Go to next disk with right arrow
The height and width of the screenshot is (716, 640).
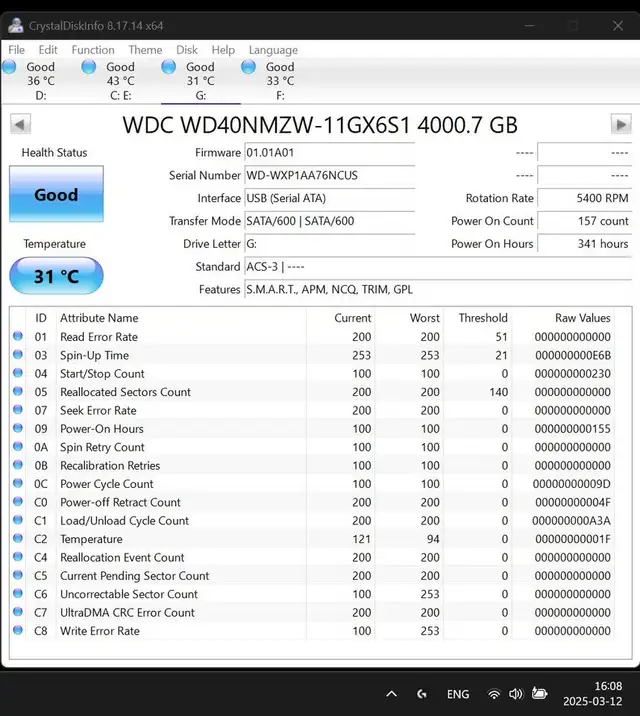click(621, 124)
